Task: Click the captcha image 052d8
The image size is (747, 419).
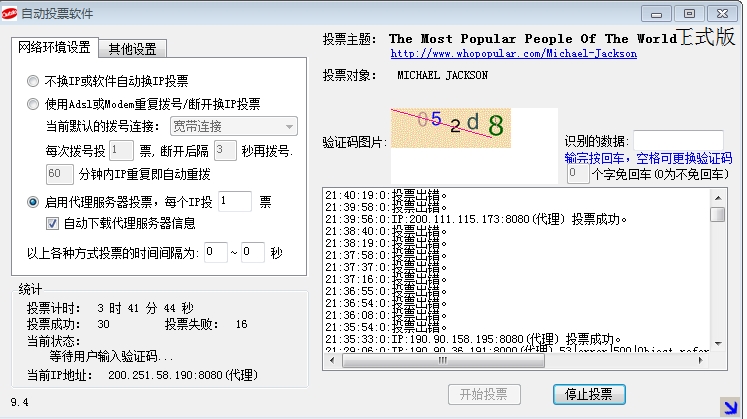Action: pyautogui.click(x=451, y=128)
